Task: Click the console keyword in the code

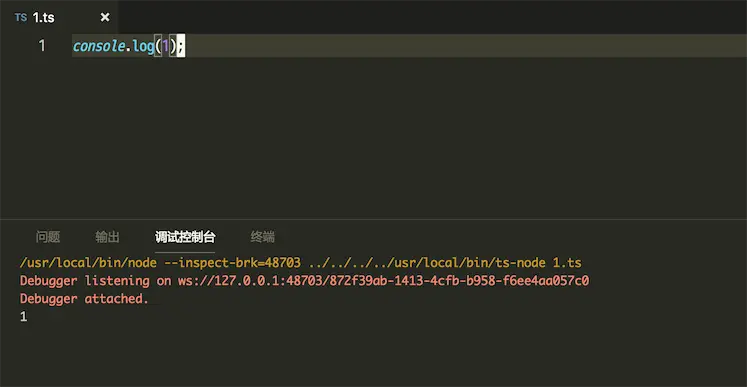Action: pos(99,46)
